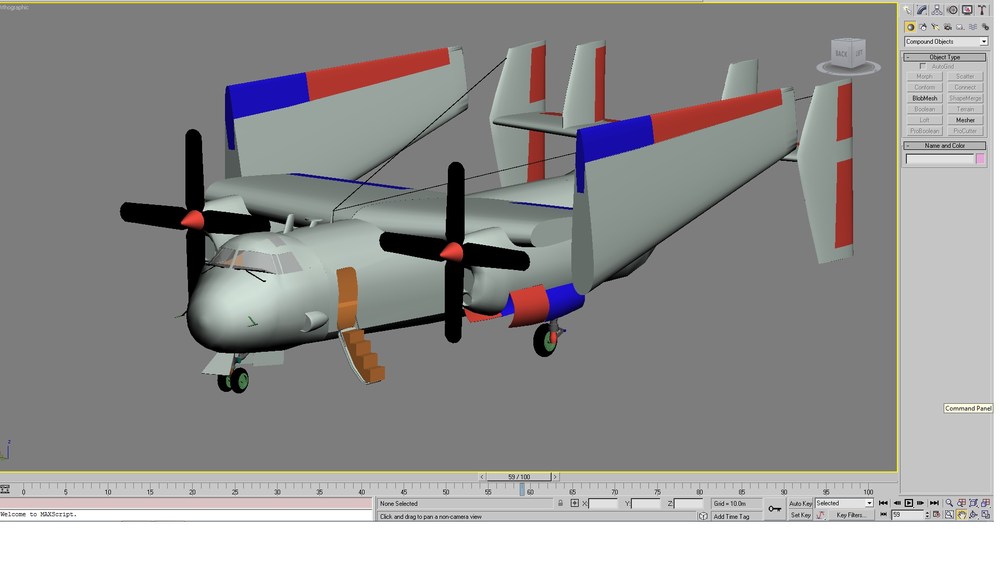Open Time Configuration icon

coord(936,514)
